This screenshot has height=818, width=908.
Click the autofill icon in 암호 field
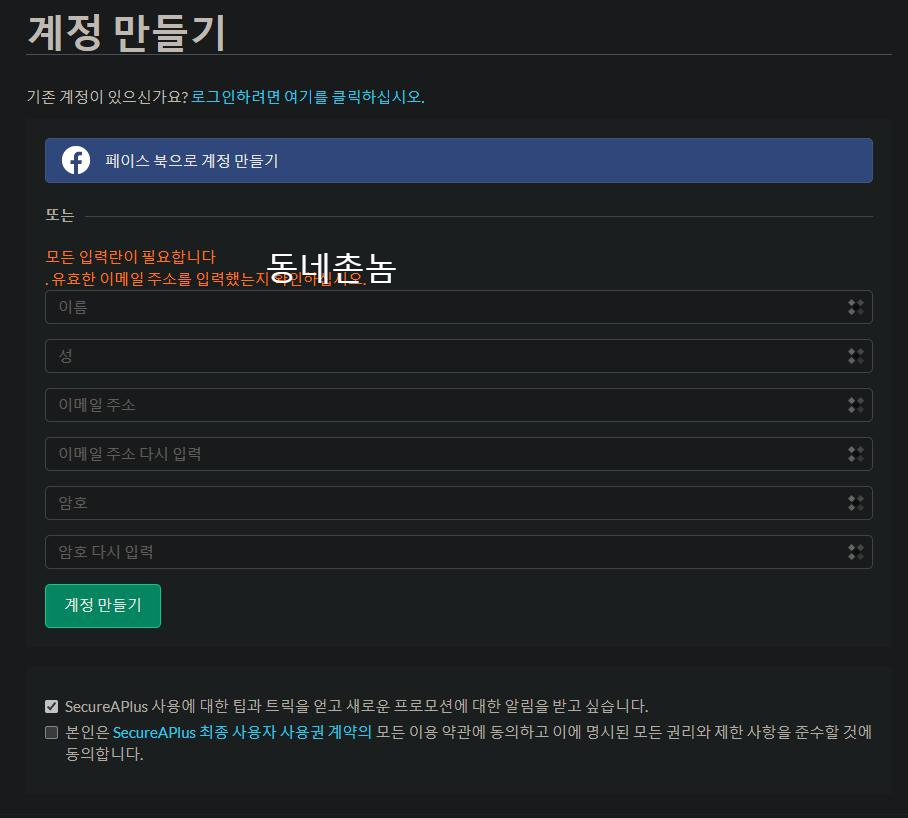click(855, 503)
